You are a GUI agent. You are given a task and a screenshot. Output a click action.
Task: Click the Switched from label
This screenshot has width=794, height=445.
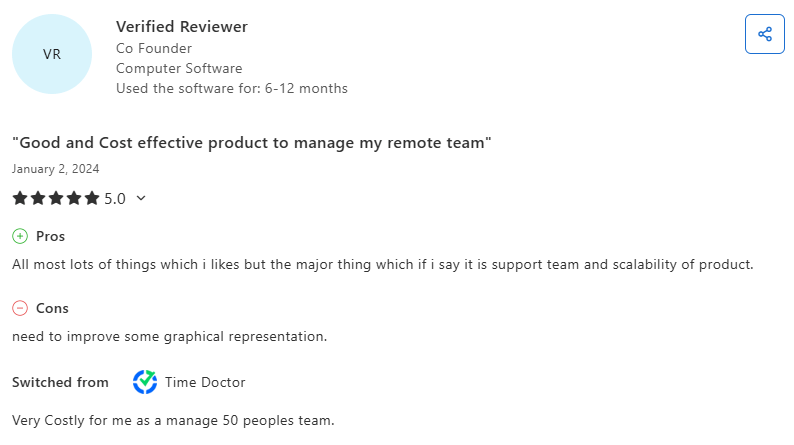point(60,382)
